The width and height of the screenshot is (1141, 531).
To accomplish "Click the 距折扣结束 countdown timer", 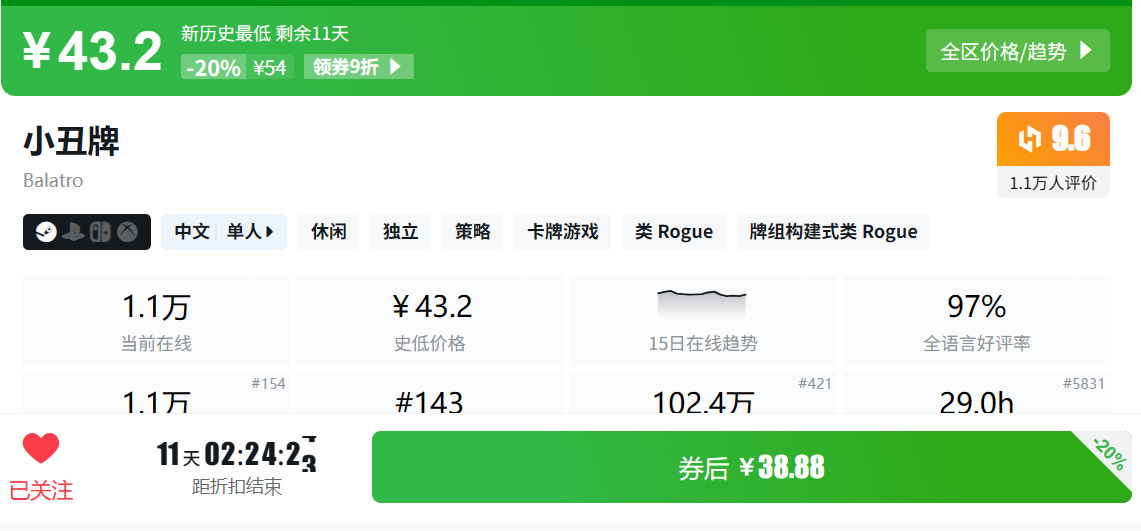I will (237, 468).
